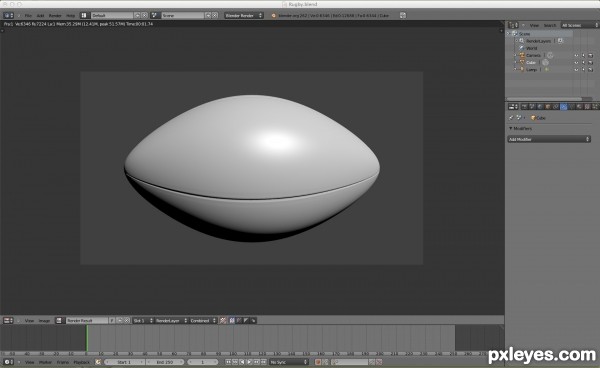Viewport: 600px width, 368px height.
Task: Open the Slot 1 render slot dropdown
Action: [143, 321]
